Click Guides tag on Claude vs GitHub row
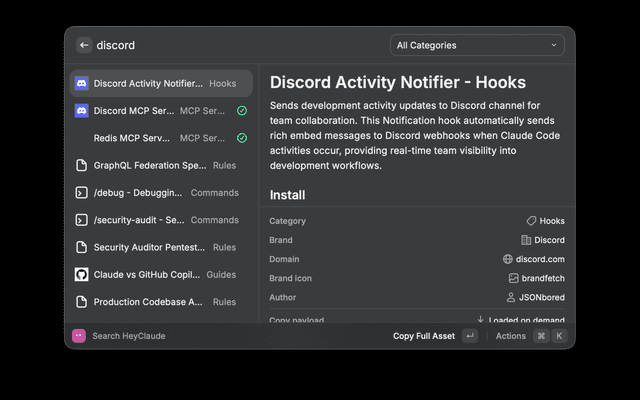 point(221,275)
